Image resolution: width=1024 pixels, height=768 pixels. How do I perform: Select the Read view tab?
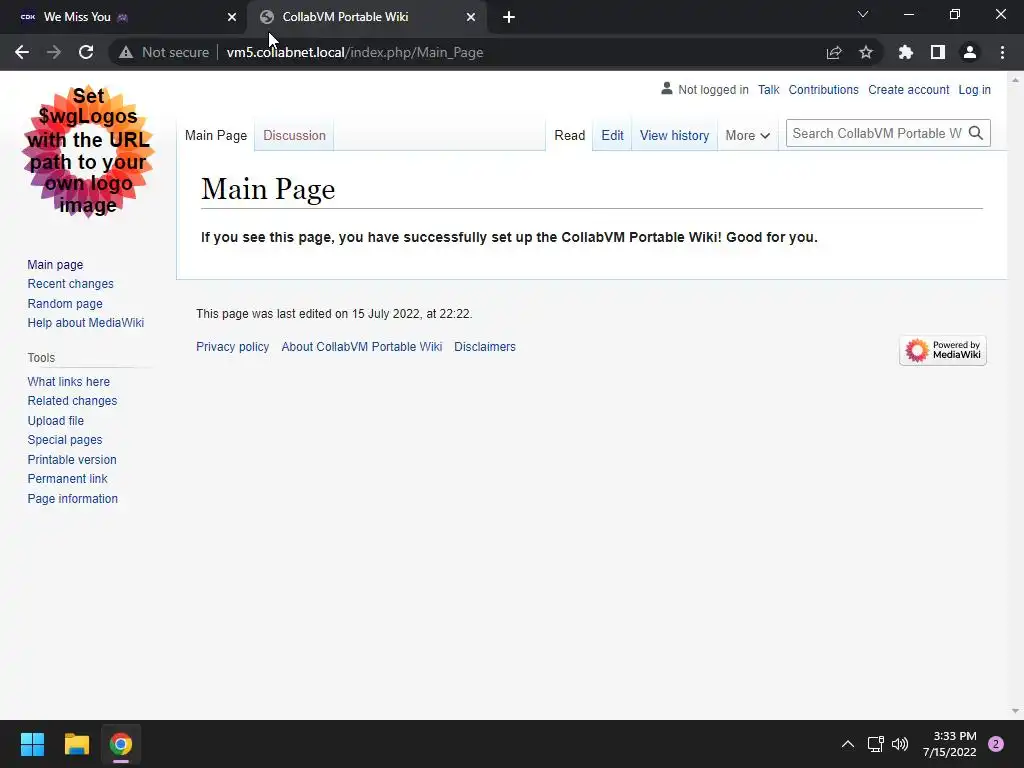(569, 135)
